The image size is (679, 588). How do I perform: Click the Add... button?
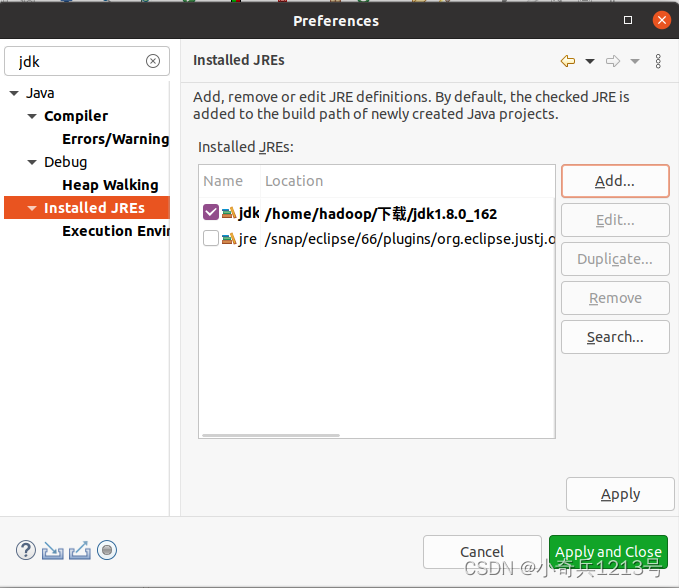click(x=615, y=181)
